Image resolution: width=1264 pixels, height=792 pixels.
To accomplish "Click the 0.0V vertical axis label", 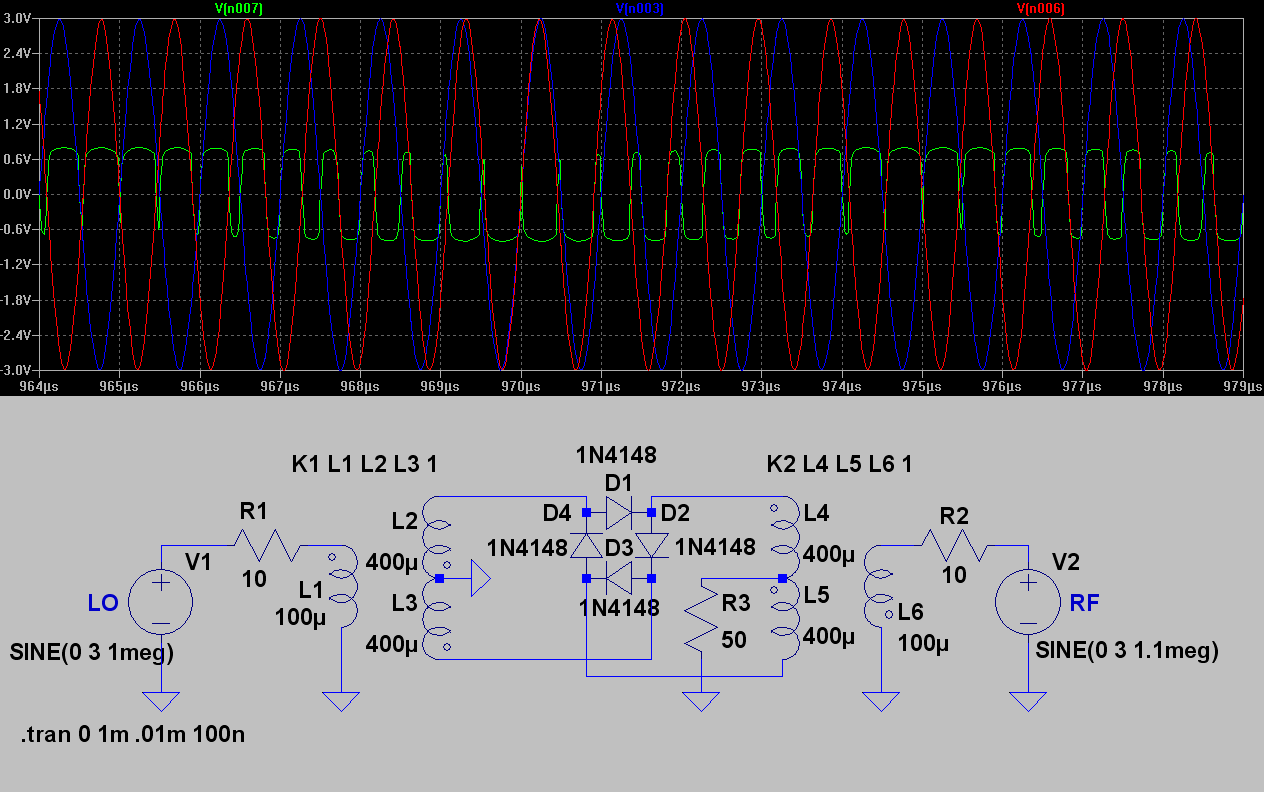I will point(20,194).
